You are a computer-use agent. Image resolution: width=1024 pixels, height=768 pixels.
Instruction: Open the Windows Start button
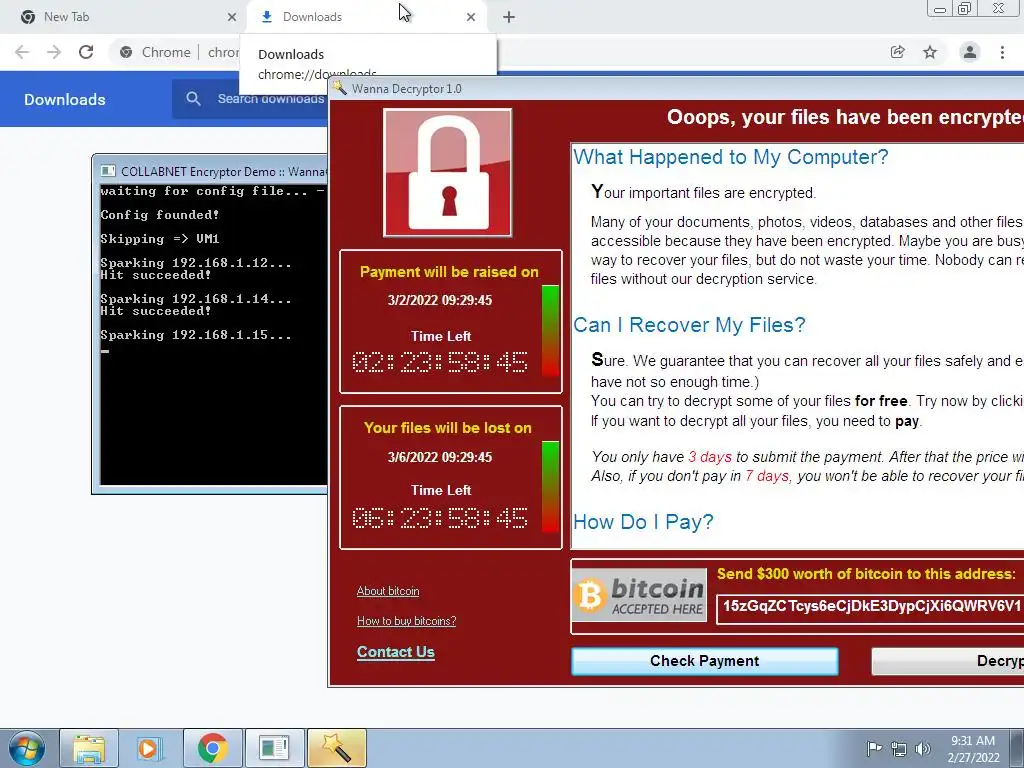point(26,748)
